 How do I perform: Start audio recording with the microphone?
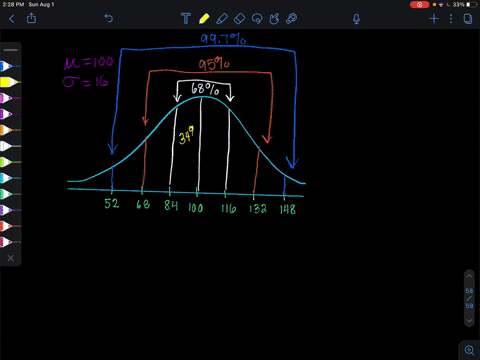coord(356,19)
